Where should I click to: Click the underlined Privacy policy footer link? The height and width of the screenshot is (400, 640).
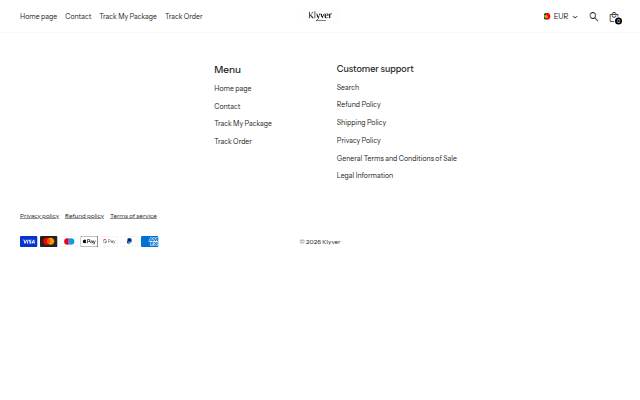point(39,216)
